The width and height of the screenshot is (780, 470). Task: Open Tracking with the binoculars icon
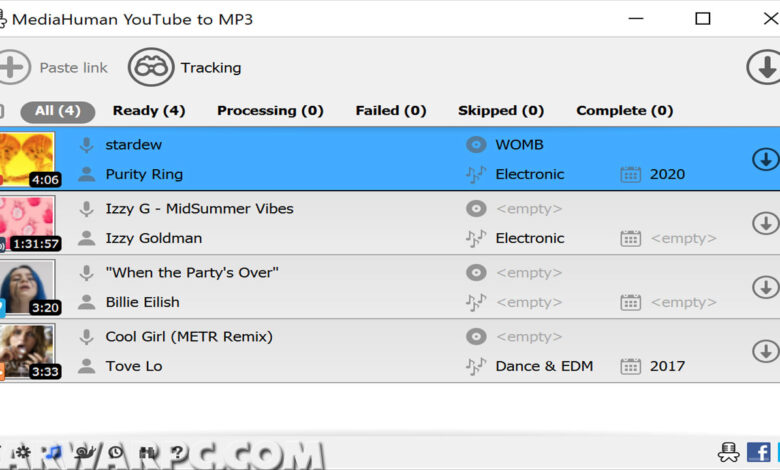(151, 67)
